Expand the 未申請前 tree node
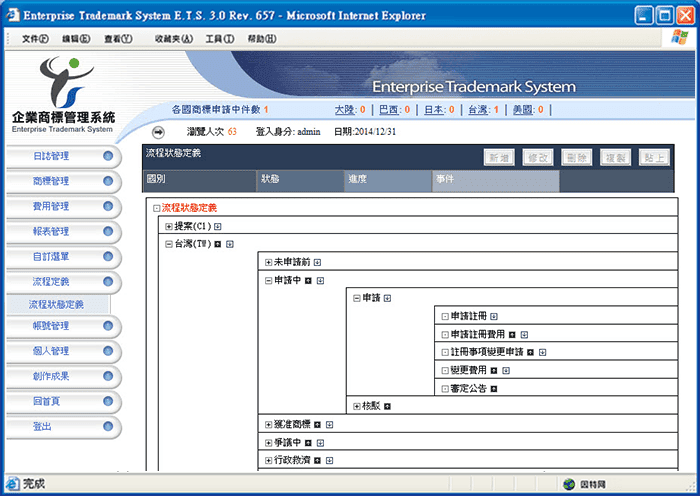Viewport: 700px width, 496px height. [x=269, y=262]
